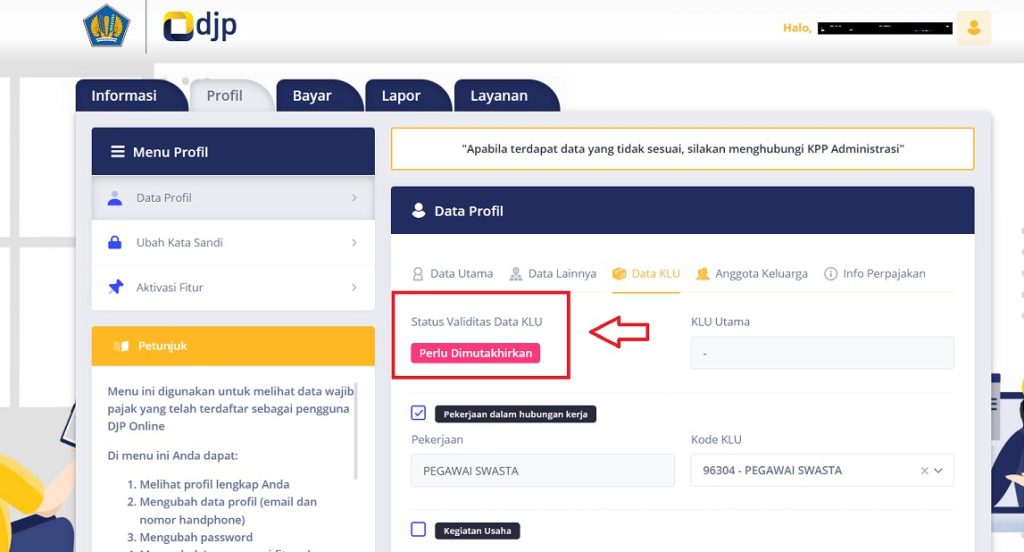Click the KLU Utama input field
Viewport: 1024px width, 552px height.
click(x=822, y=353)
